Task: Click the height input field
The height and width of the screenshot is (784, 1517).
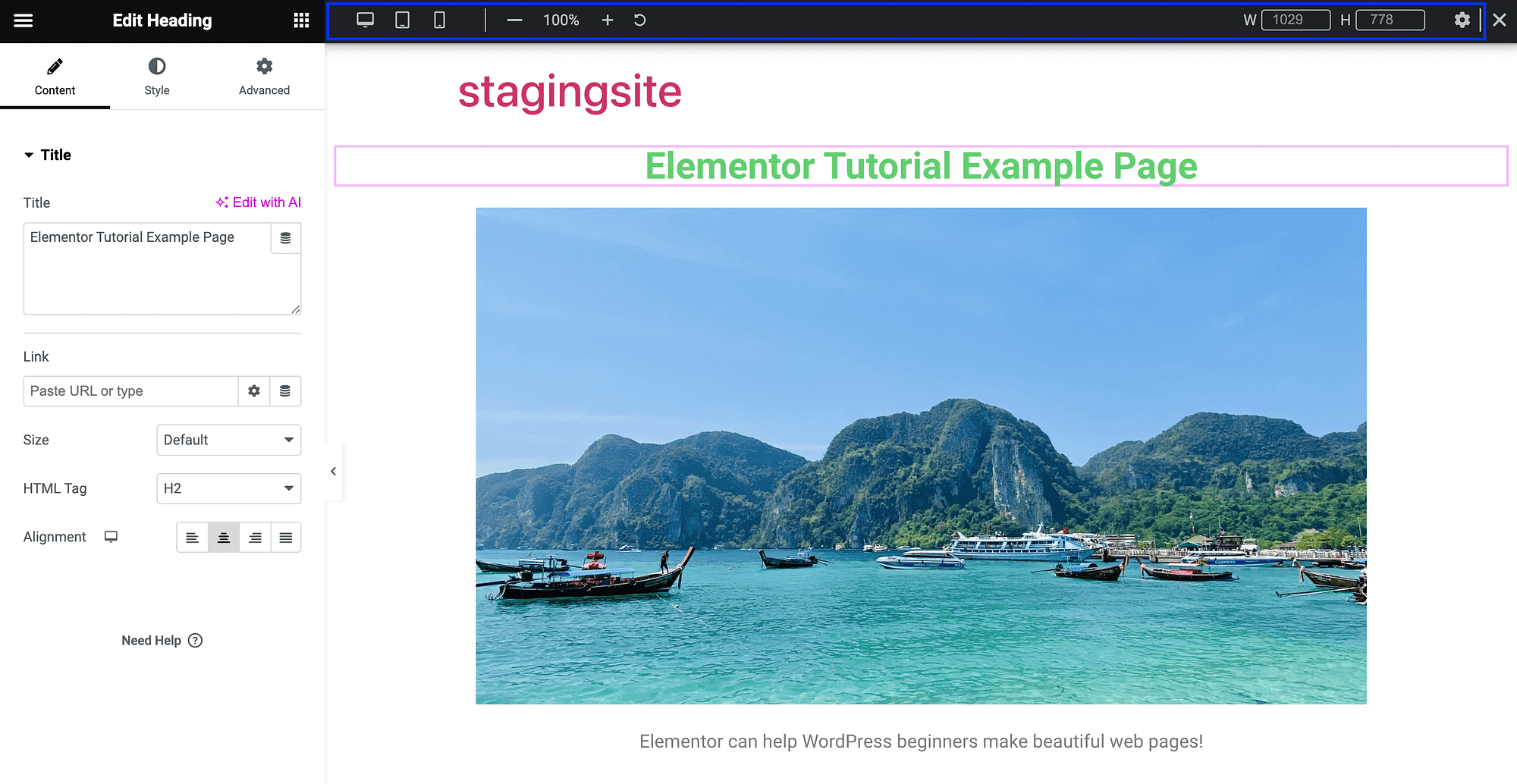Action: coord(1390,20)
